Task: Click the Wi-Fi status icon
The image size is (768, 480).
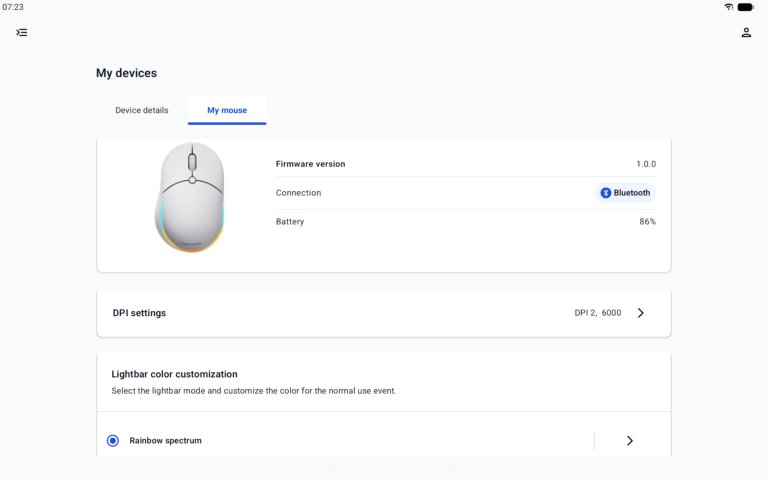Action: [x=729, y=7]
